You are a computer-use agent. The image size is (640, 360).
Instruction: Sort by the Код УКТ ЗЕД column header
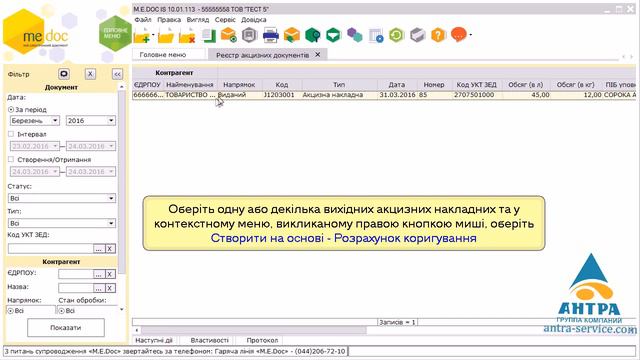coord(476,84)
